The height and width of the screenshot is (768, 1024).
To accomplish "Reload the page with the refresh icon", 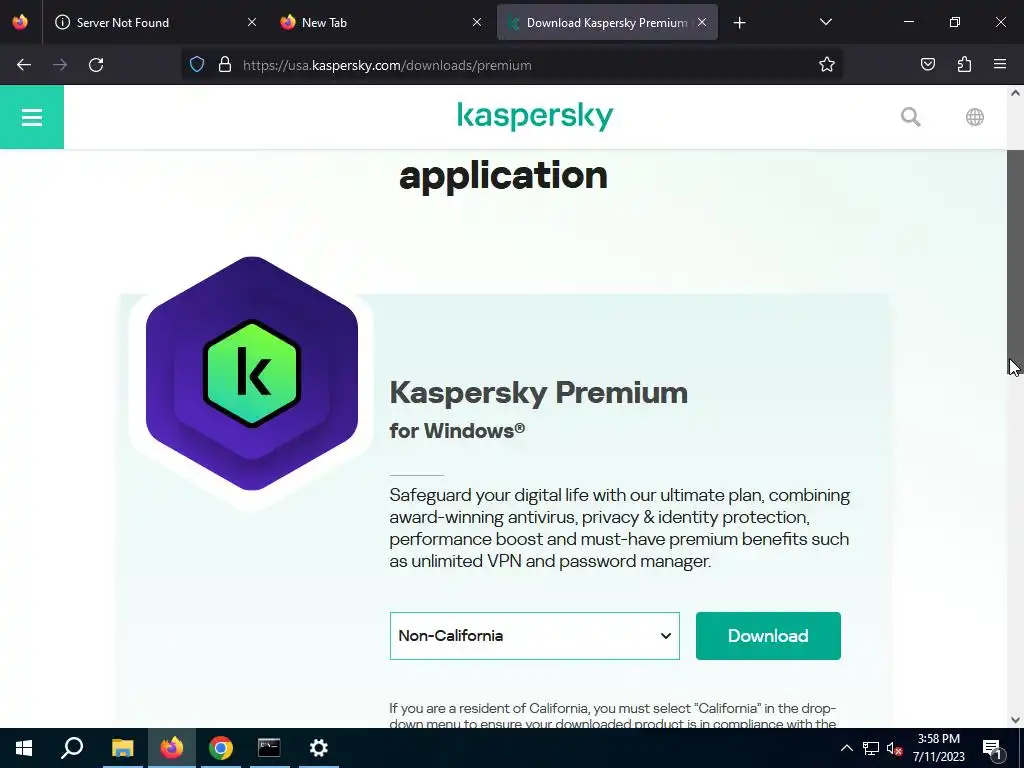I will tap(96, 65).
